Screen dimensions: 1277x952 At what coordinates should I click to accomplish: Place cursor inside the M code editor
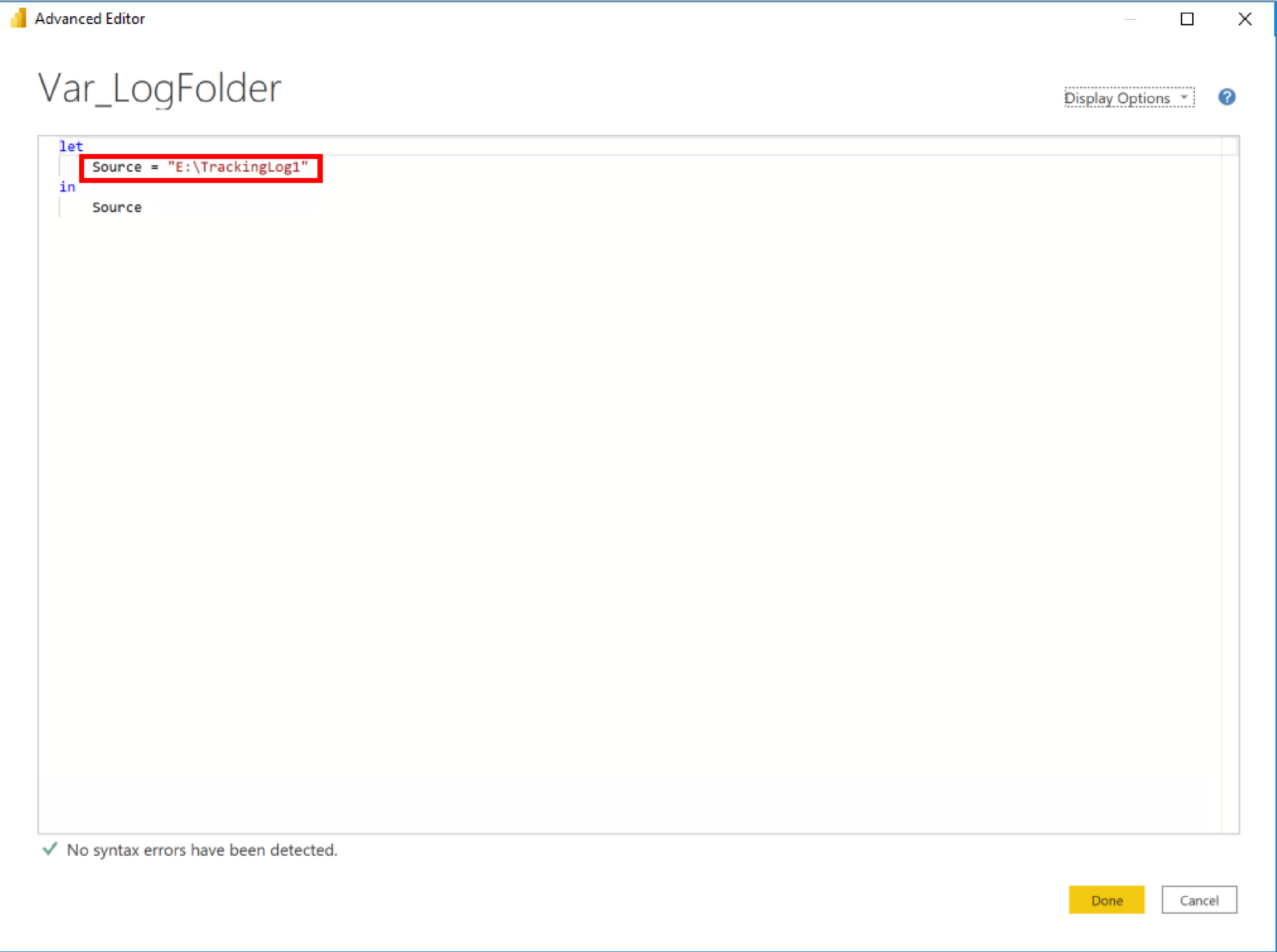click(565, 424)
